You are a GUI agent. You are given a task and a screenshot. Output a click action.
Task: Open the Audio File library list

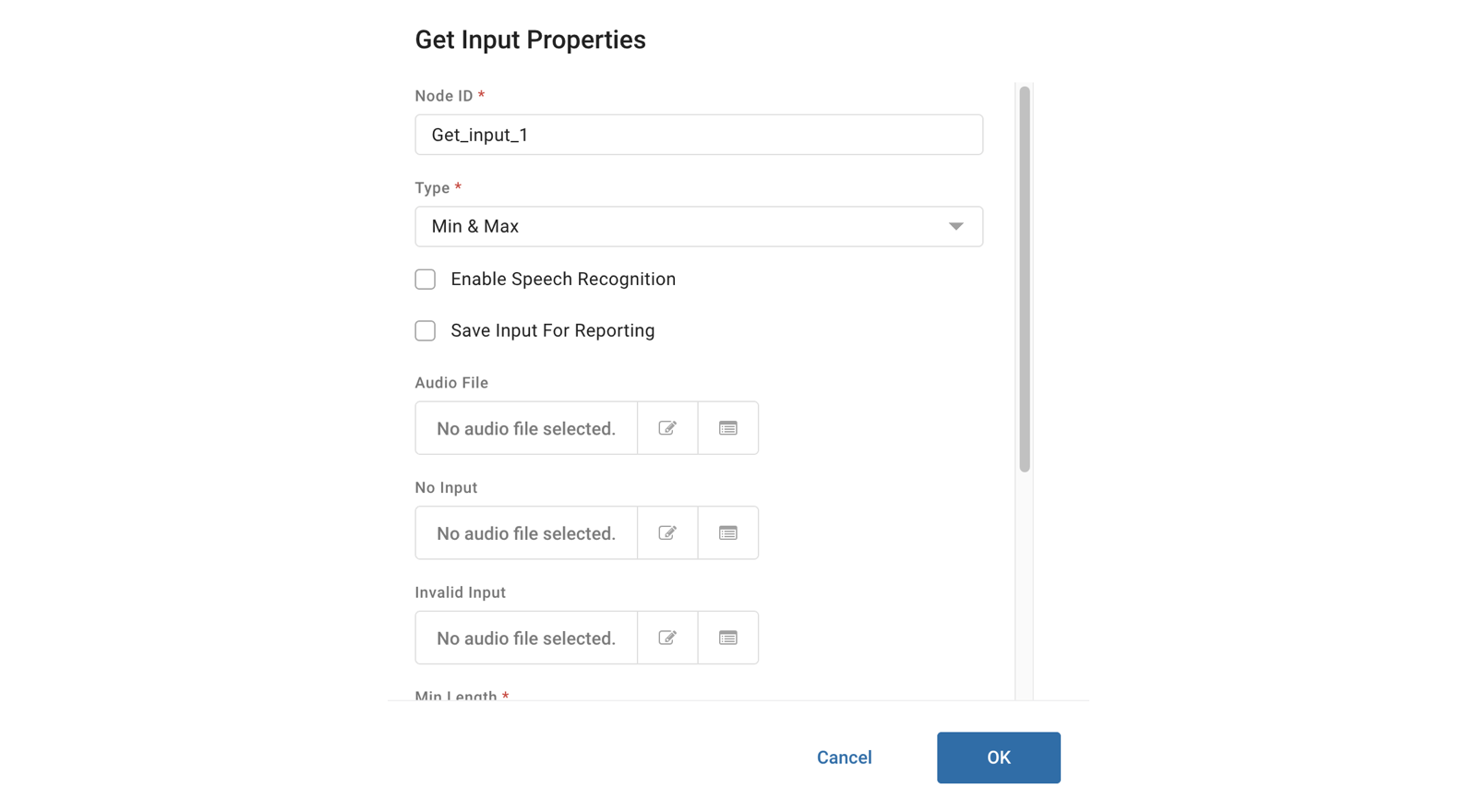click(x=728, y=428)
